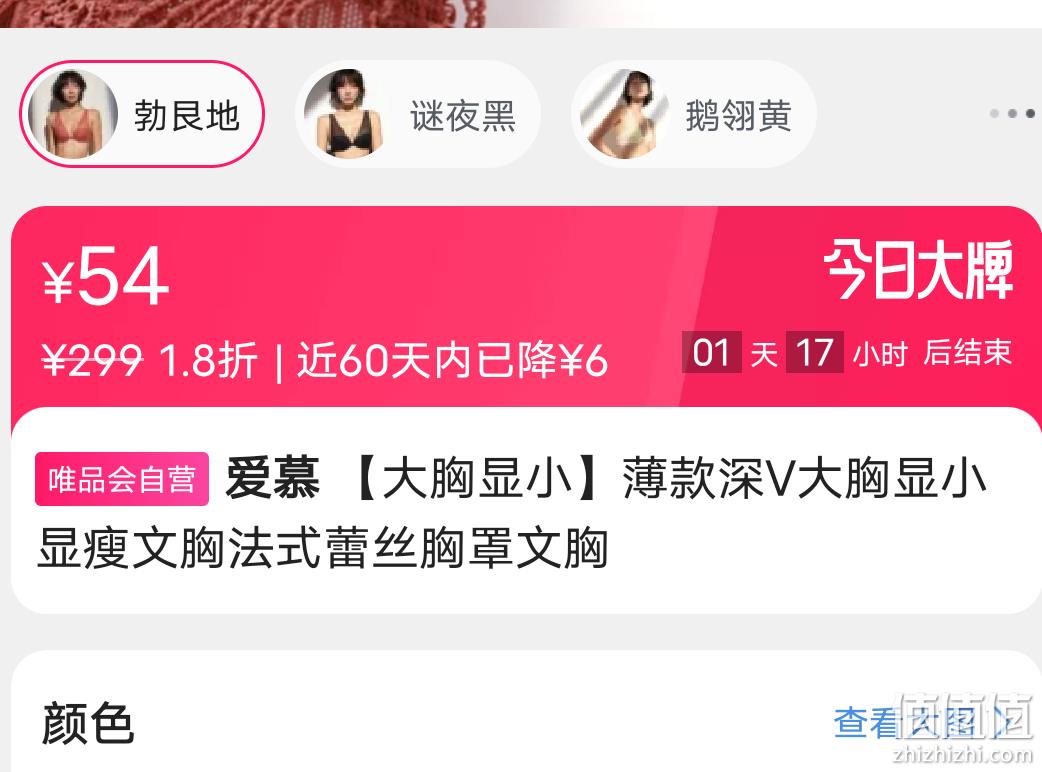Open the 近60天内已降¥6 price drop info
Image resolution: width=1042 pixels, height=772 pixels.
pyautogui.click(x=452, y=359)
